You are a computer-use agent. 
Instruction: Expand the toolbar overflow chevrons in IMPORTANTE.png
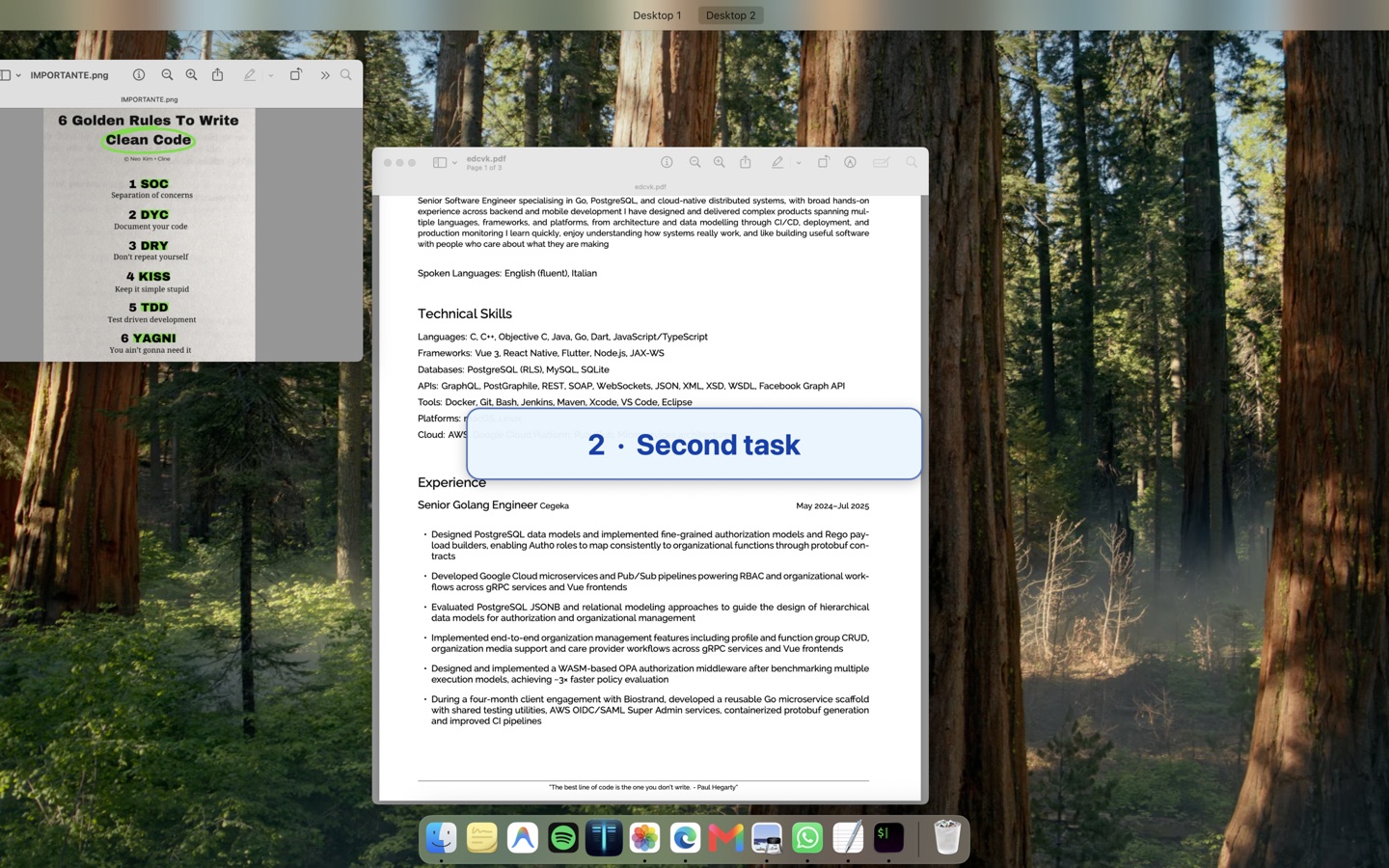pyautogui.click(x=325, y=75)
